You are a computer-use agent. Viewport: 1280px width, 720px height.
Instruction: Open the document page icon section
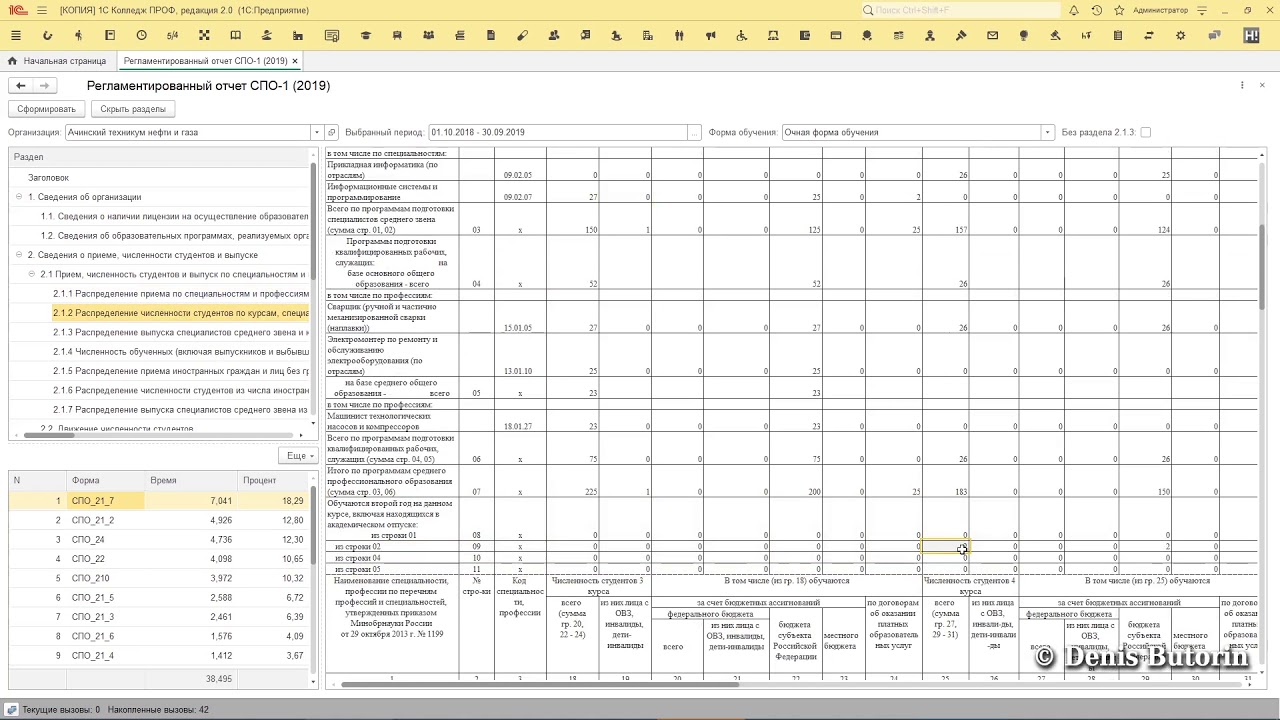pos(491,35)
